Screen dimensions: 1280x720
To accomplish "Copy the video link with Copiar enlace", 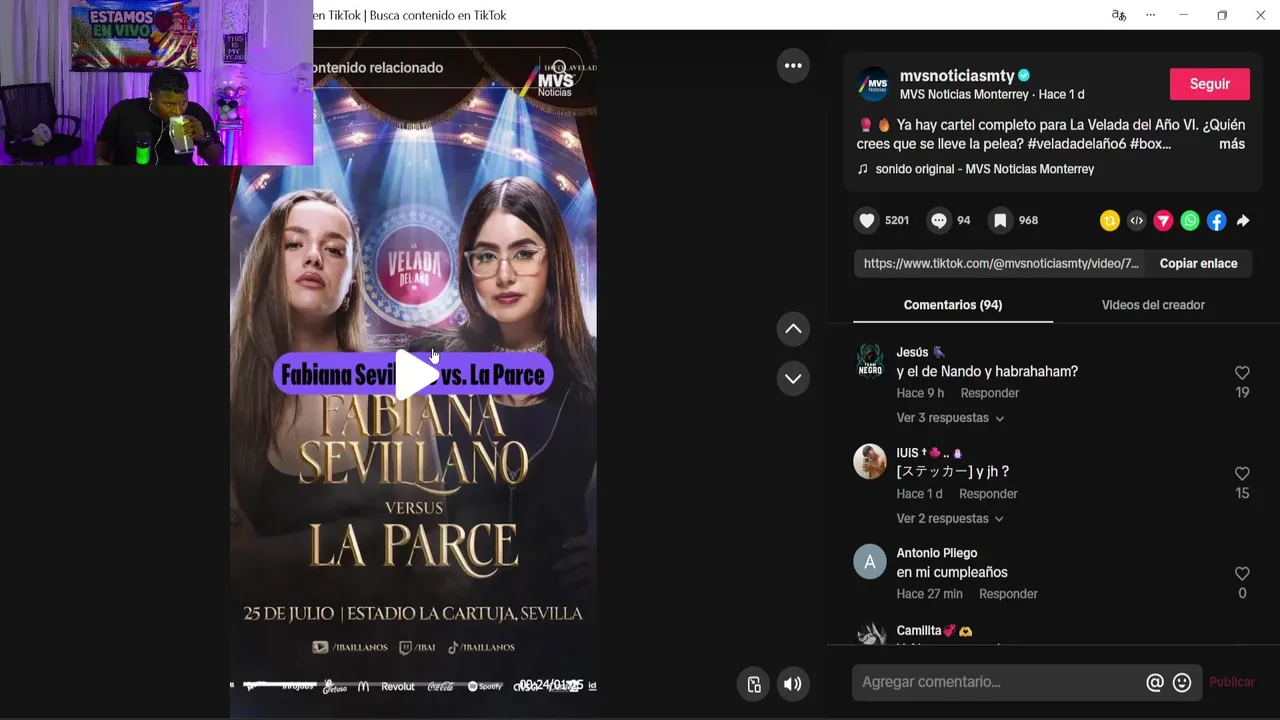I will point(1198,264).
